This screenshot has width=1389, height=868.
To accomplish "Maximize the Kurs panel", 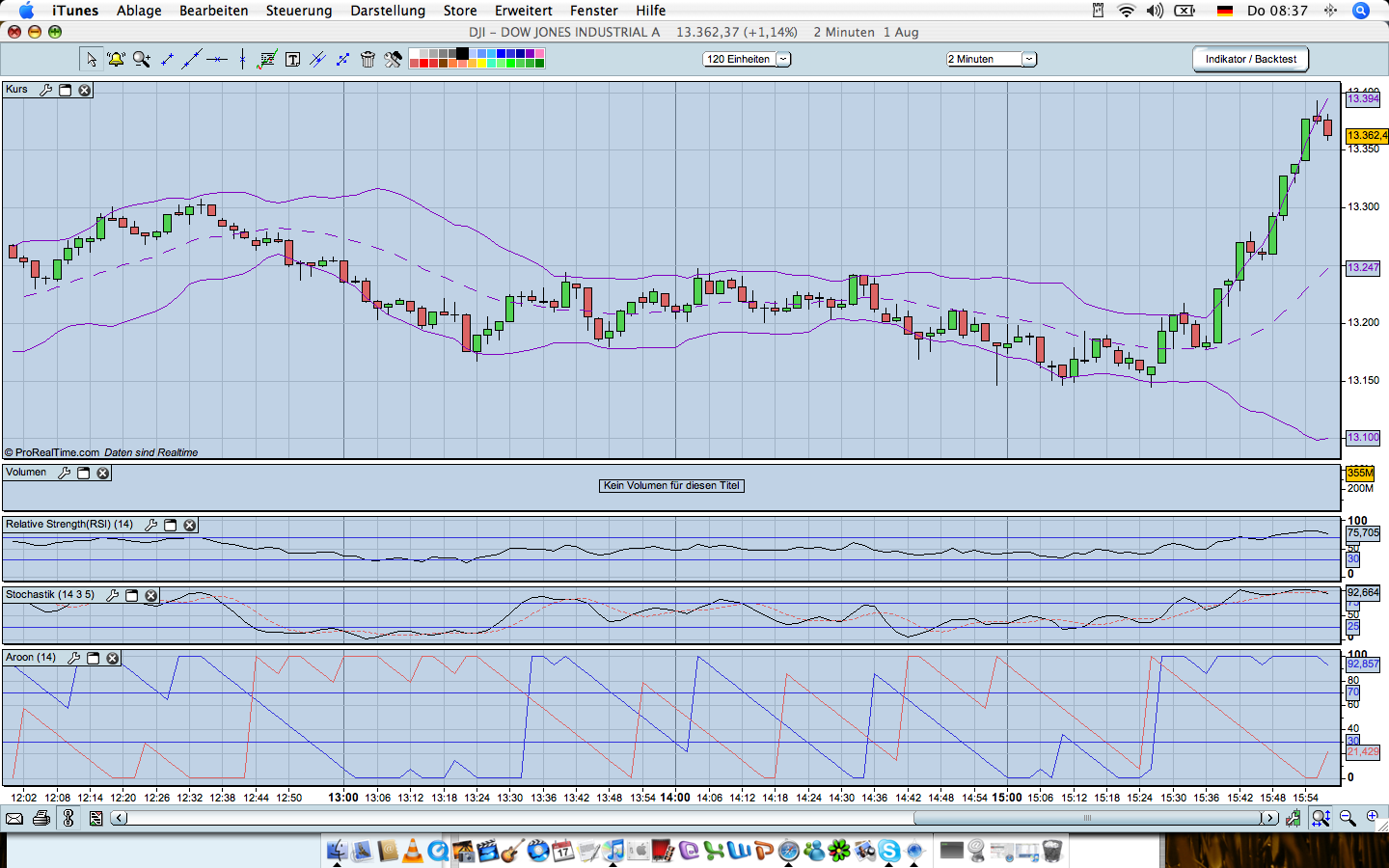I will [66, 90].
